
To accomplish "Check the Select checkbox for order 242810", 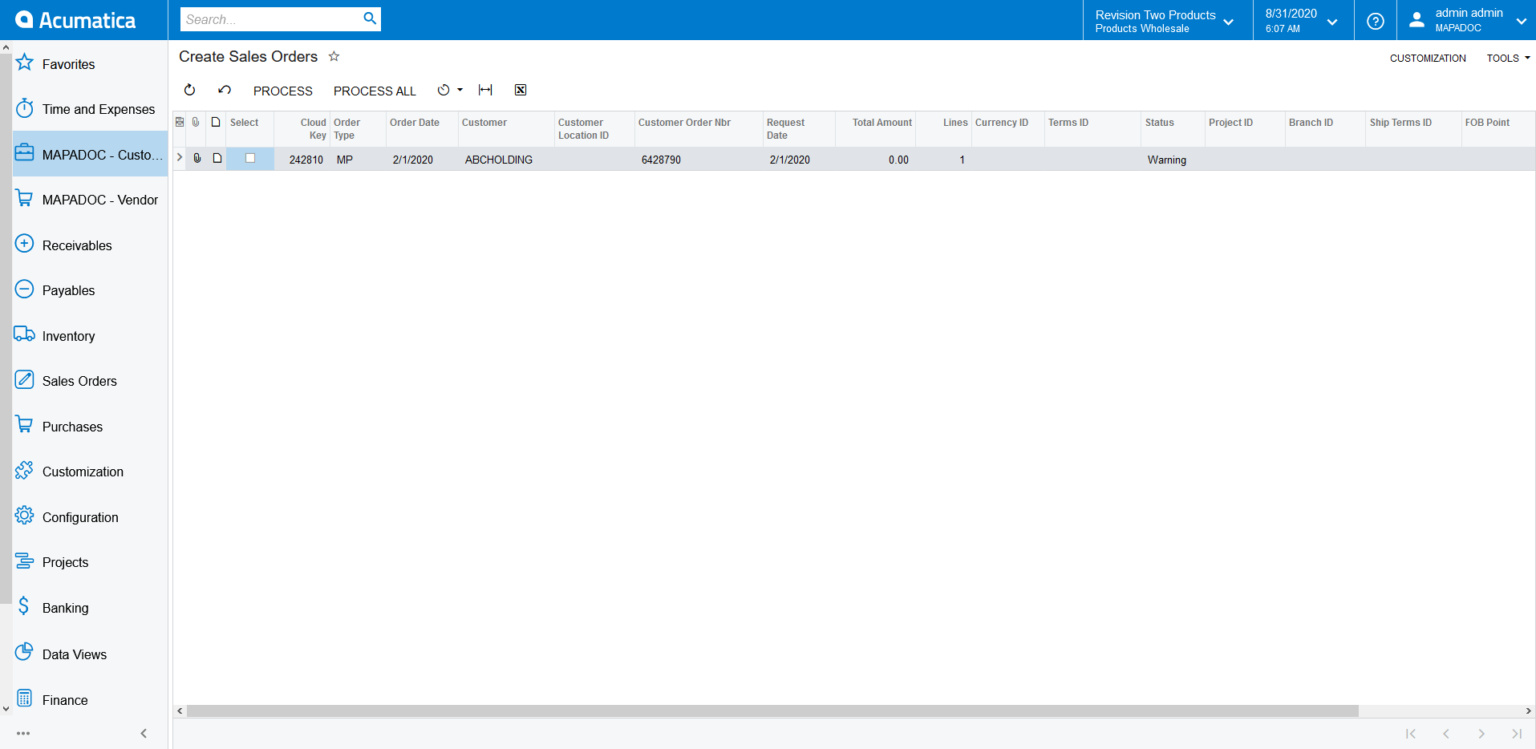I will (249, 158).
